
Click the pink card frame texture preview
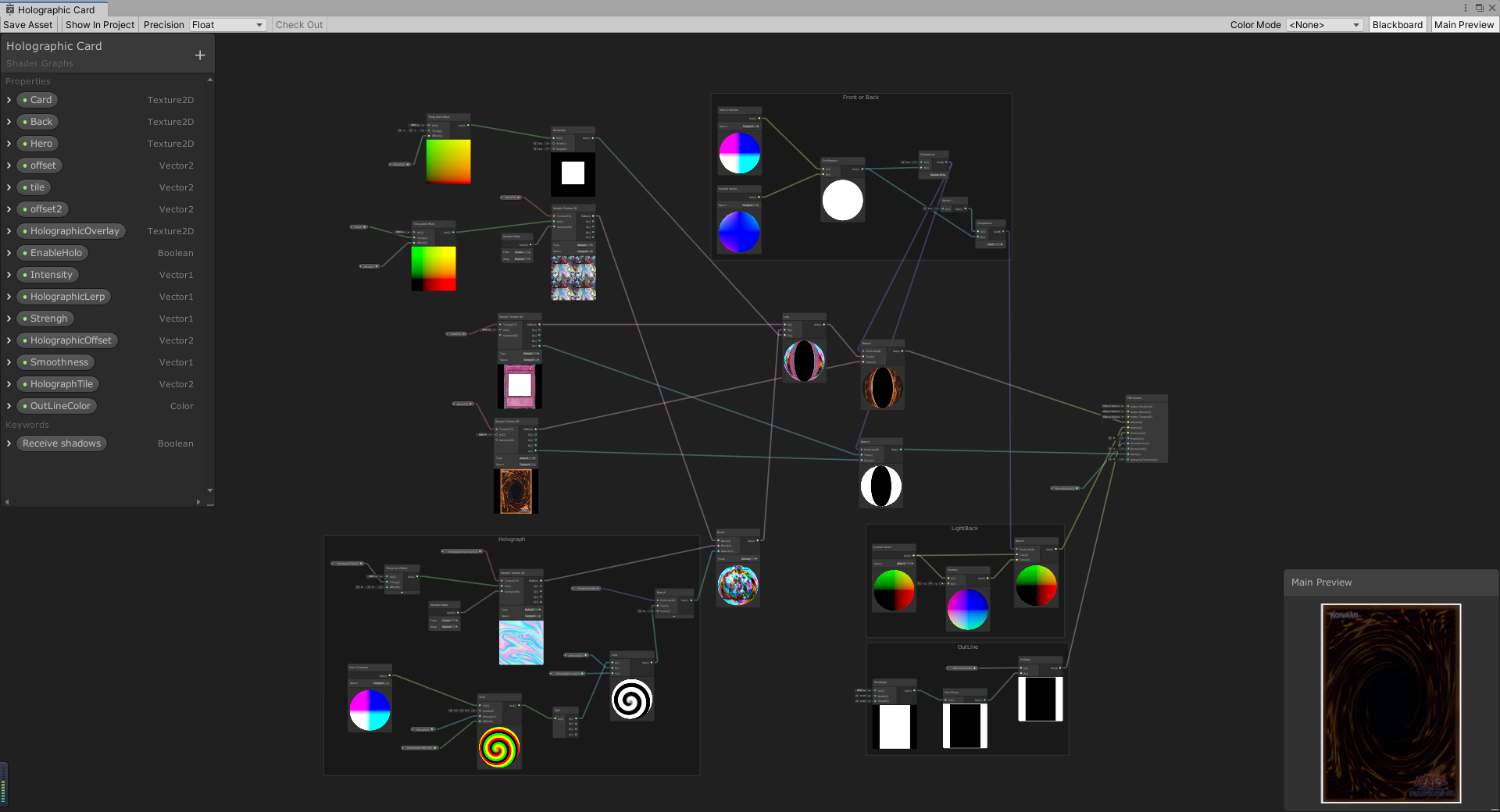point(520,386)
